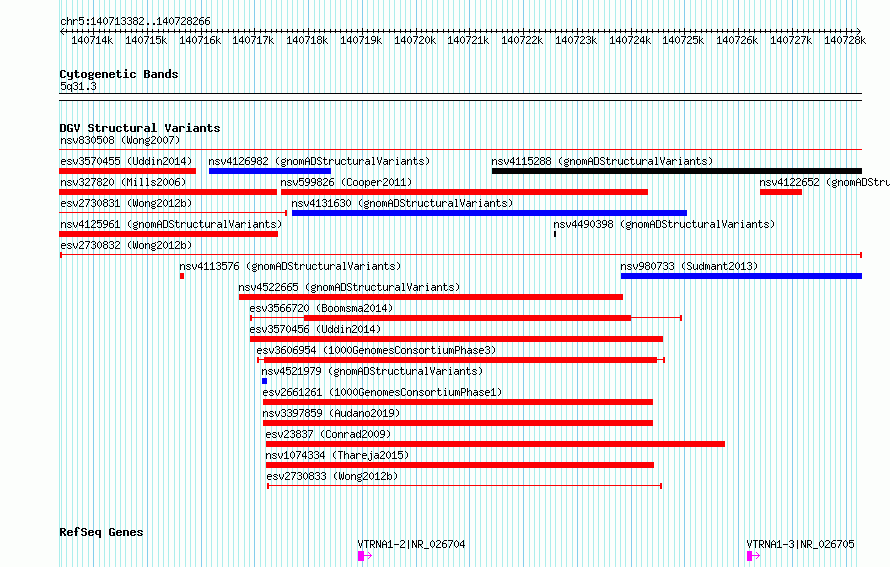This screenshot has height=567, width=890.
Task: Click the nsv4122652 red variant bar
Action: (781, 192)
